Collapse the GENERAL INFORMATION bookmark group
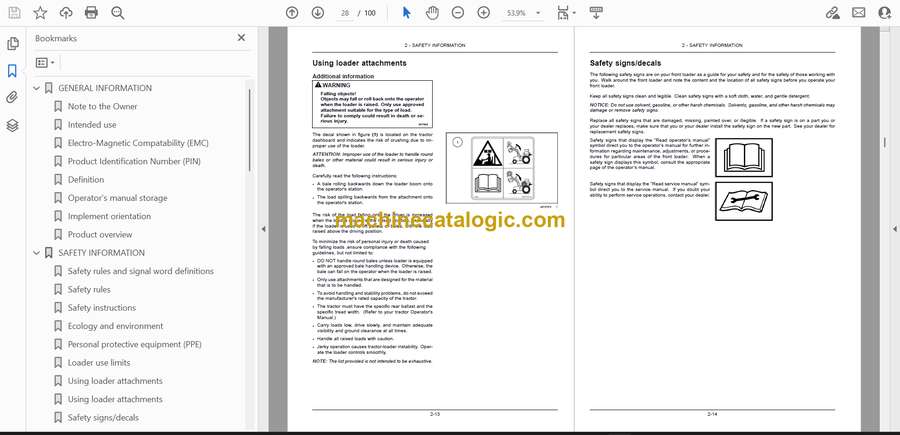 coord(36,88)
